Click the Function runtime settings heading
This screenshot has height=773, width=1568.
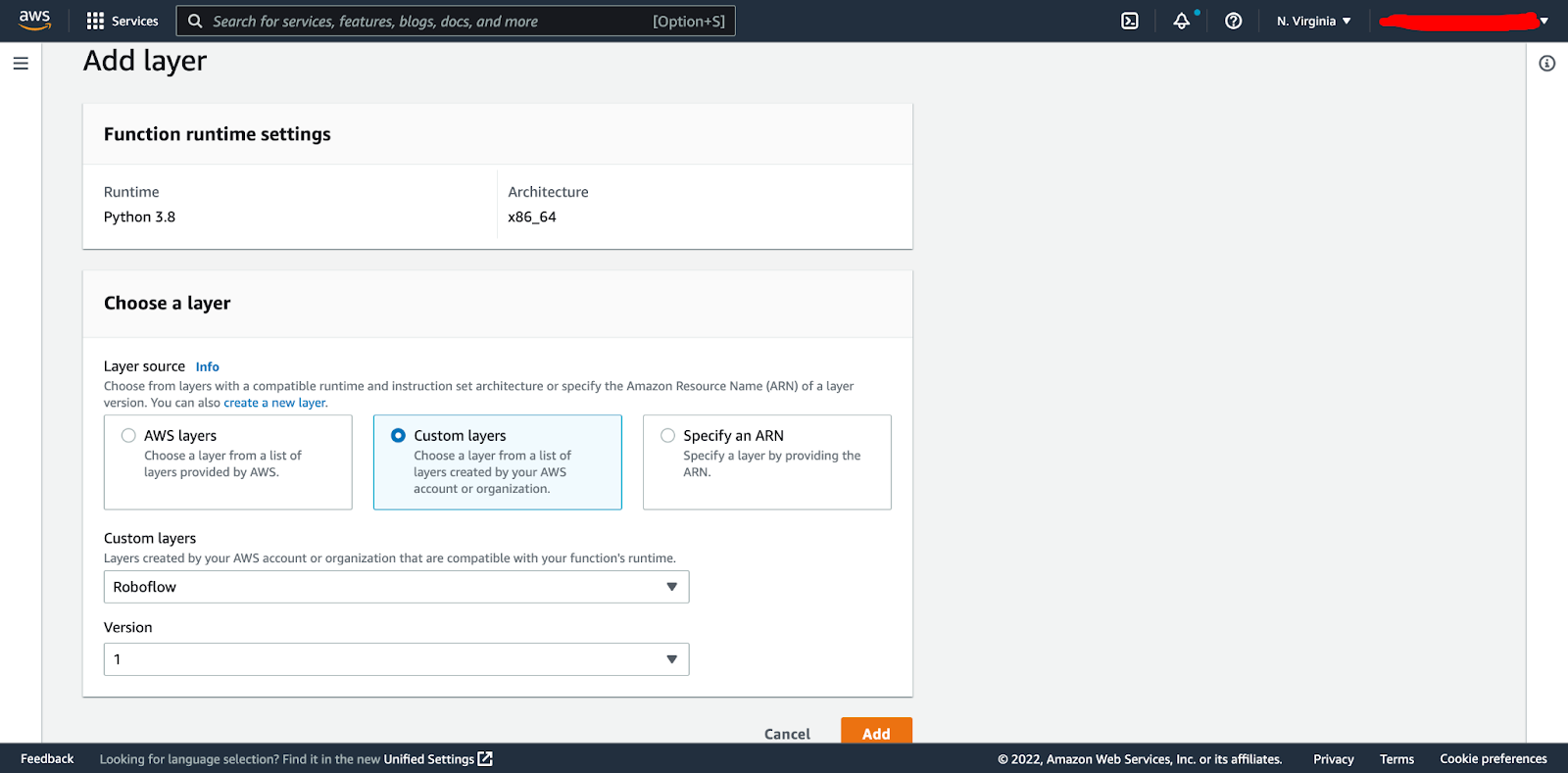click(218, 134)
